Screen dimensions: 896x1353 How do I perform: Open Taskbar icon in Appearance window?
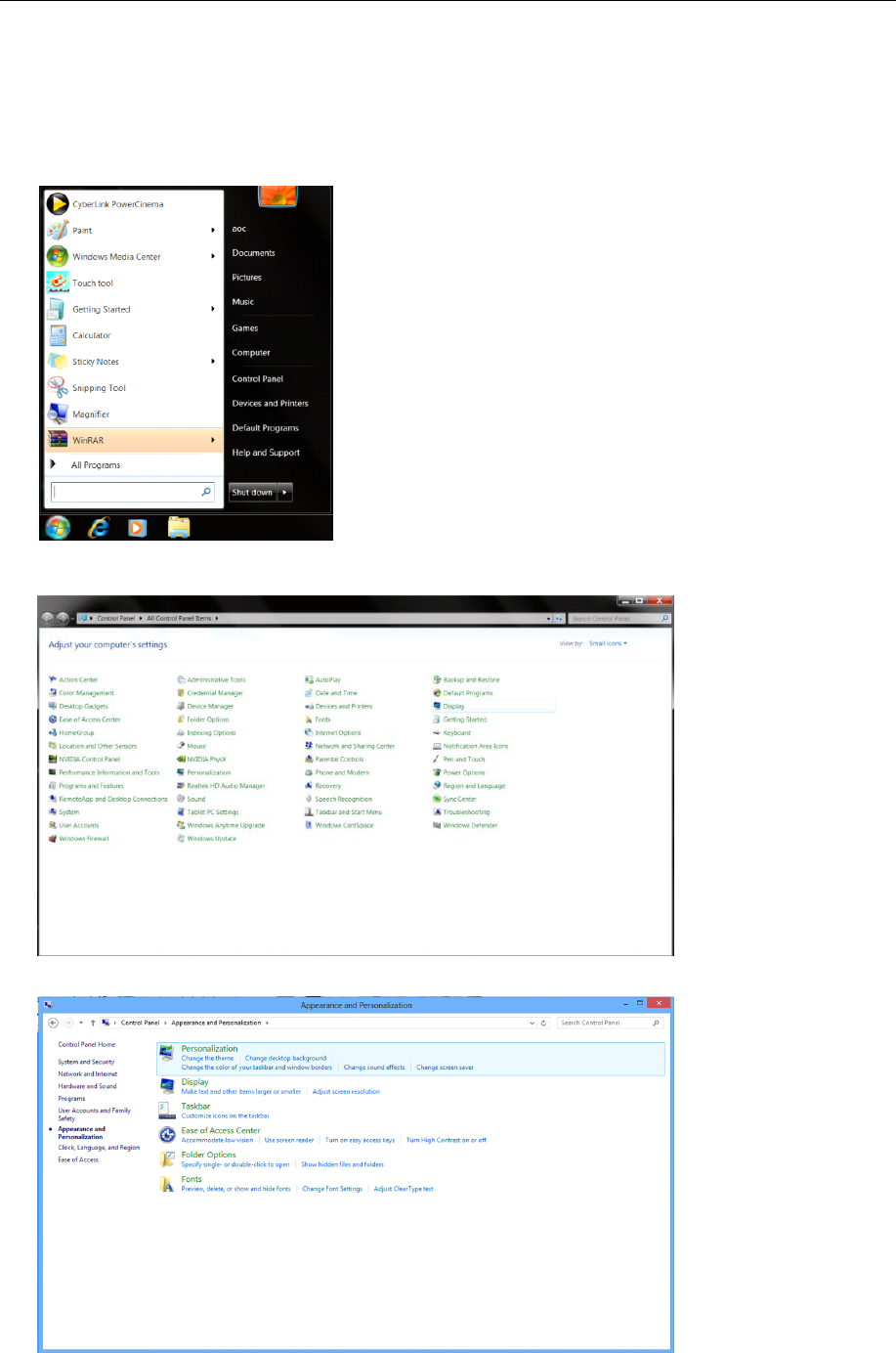pyautogui.click(x=167, y=1111)
